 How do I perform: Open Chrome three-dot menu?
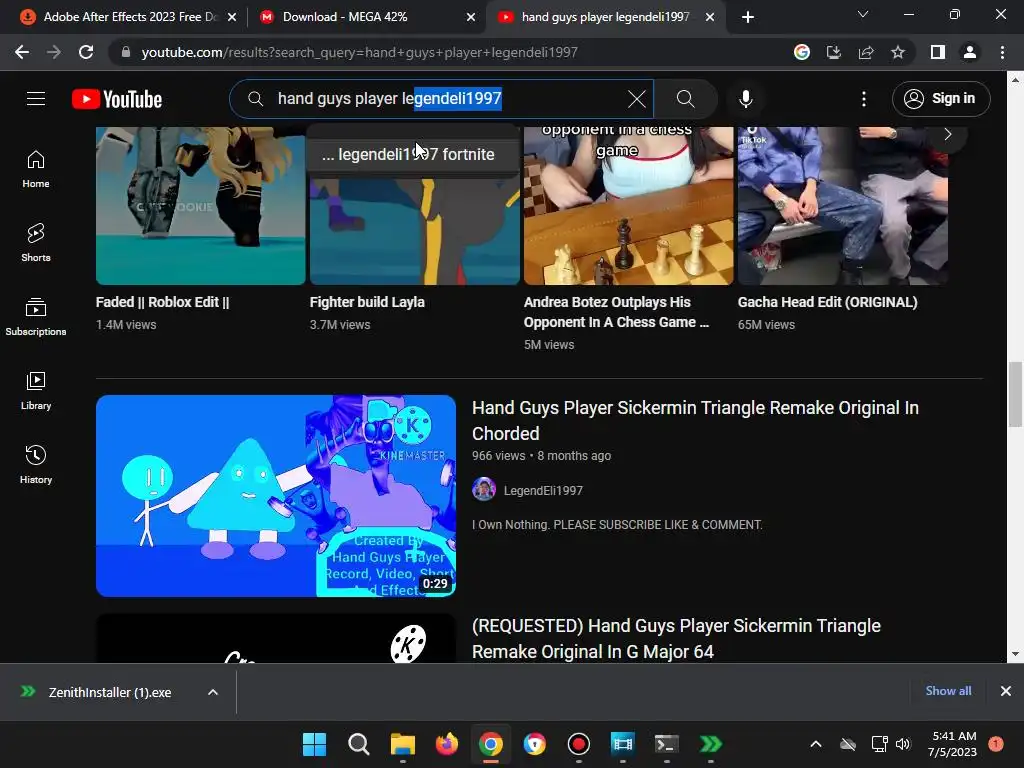1002,52
